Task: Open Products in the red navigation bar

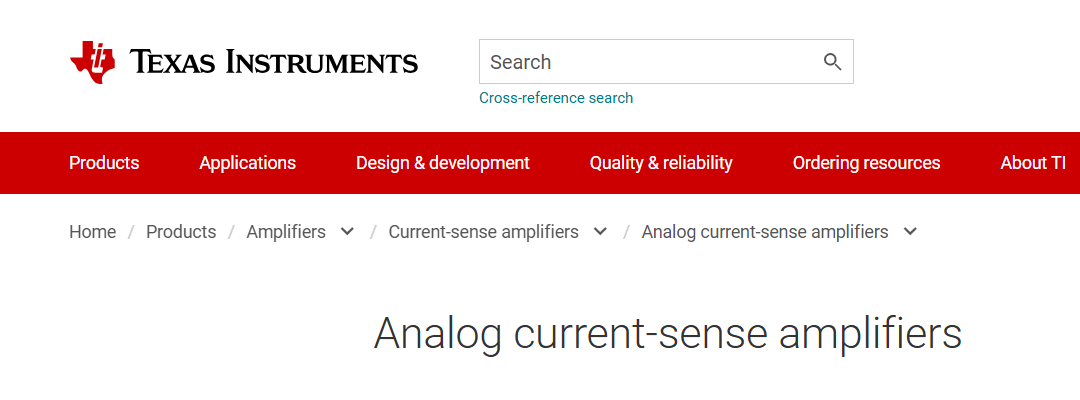Action: coord(104,163)
